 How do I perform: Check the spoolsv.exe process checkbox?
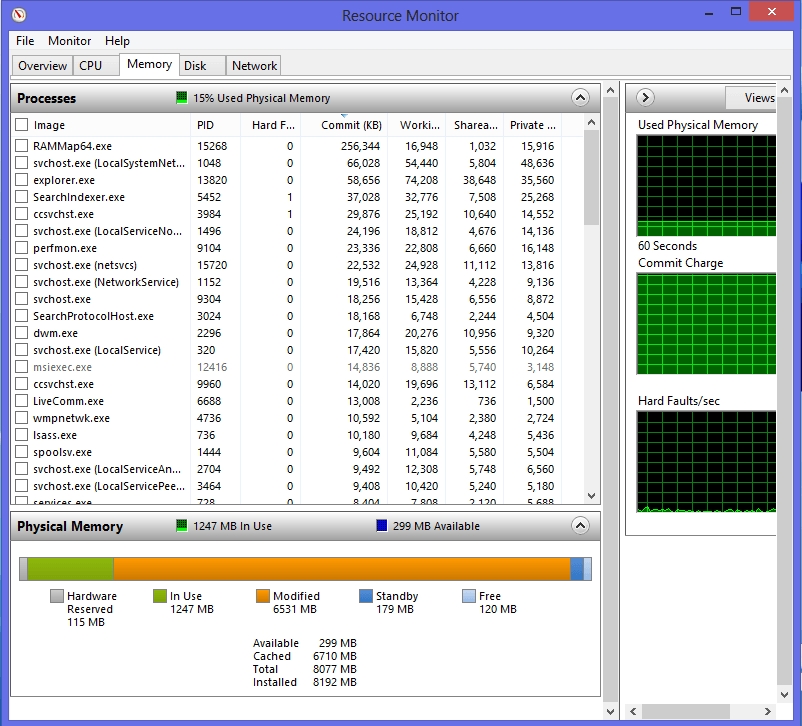click(21, 452)
